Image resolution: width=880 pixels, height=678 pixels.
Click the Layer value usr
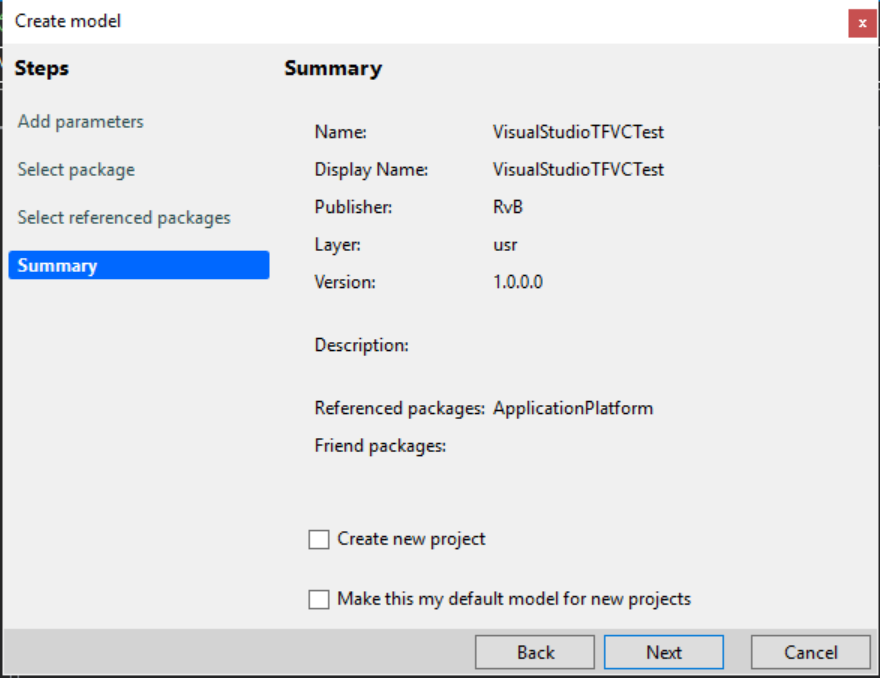(x=505, y=245)
